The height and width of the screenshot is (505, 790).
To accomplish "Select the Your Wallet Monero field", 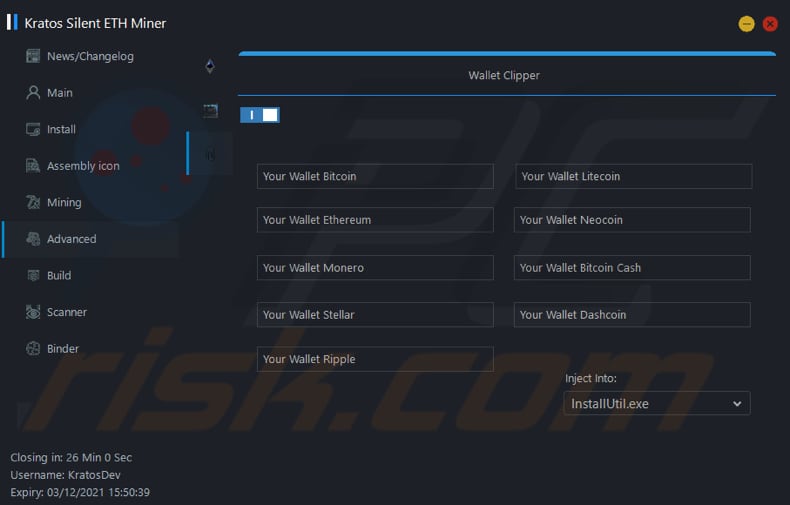I will click(x=375, y=268).
